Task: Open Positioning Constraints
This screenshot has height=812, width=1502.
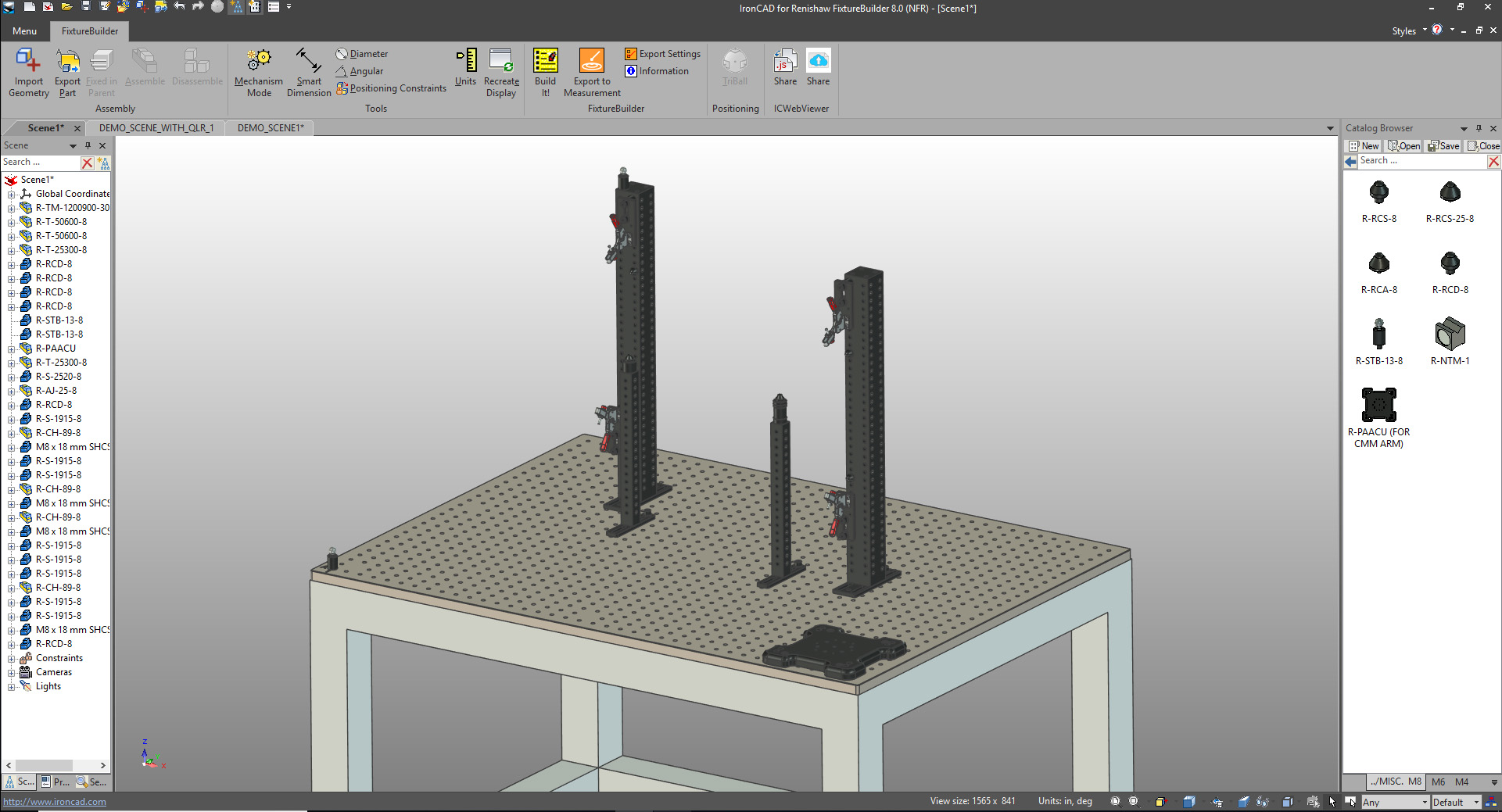Action: [391, 88]
